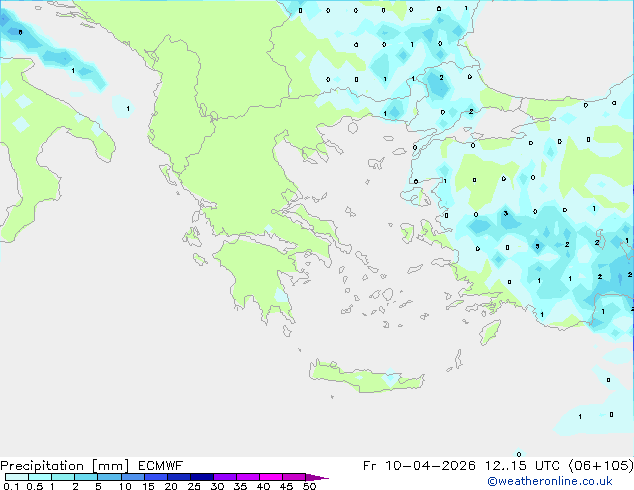Pick the 10–15 mm legend color swatch
The width and height of the screenshot is (634, 490).
(x=133, y=477)
